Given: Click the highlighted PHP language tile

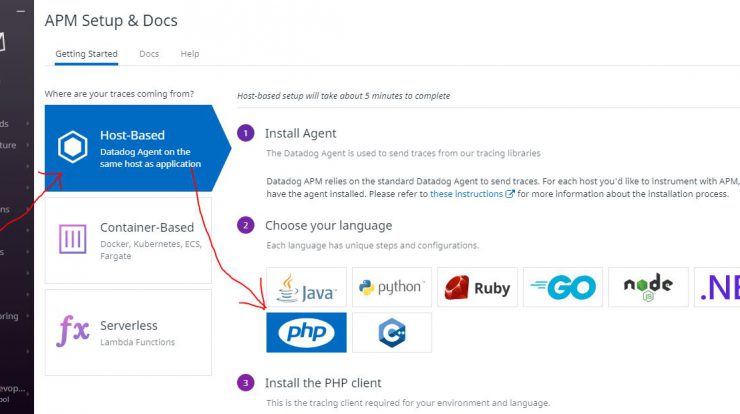Looking at the screenshot, I should tap(306, 332).
